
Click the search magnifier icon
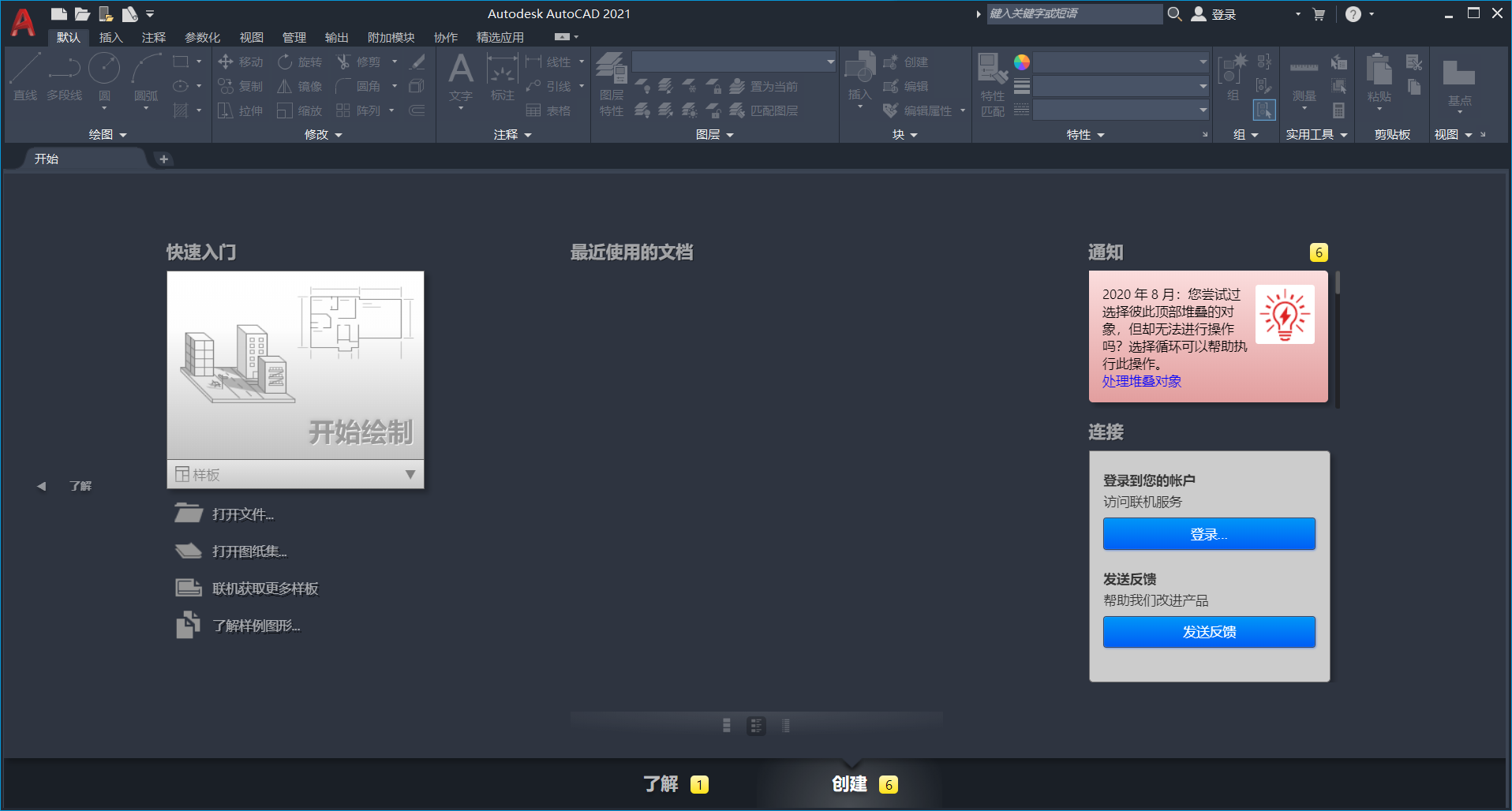pos(1174,13)
